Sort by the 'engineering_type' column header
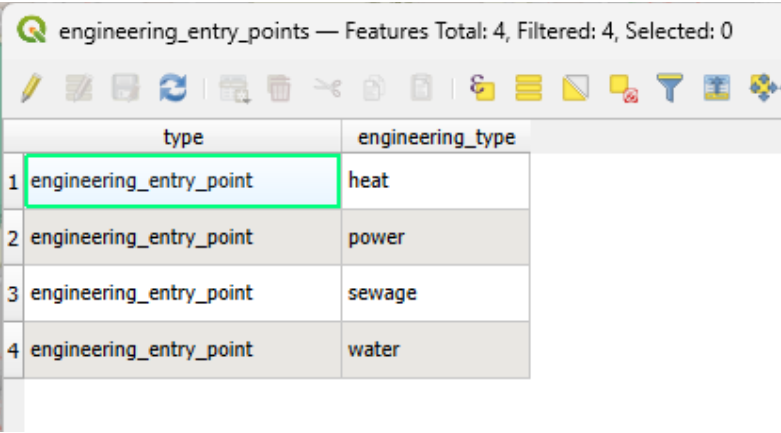This screenshot has height=433, width=781. pos(436,139)
